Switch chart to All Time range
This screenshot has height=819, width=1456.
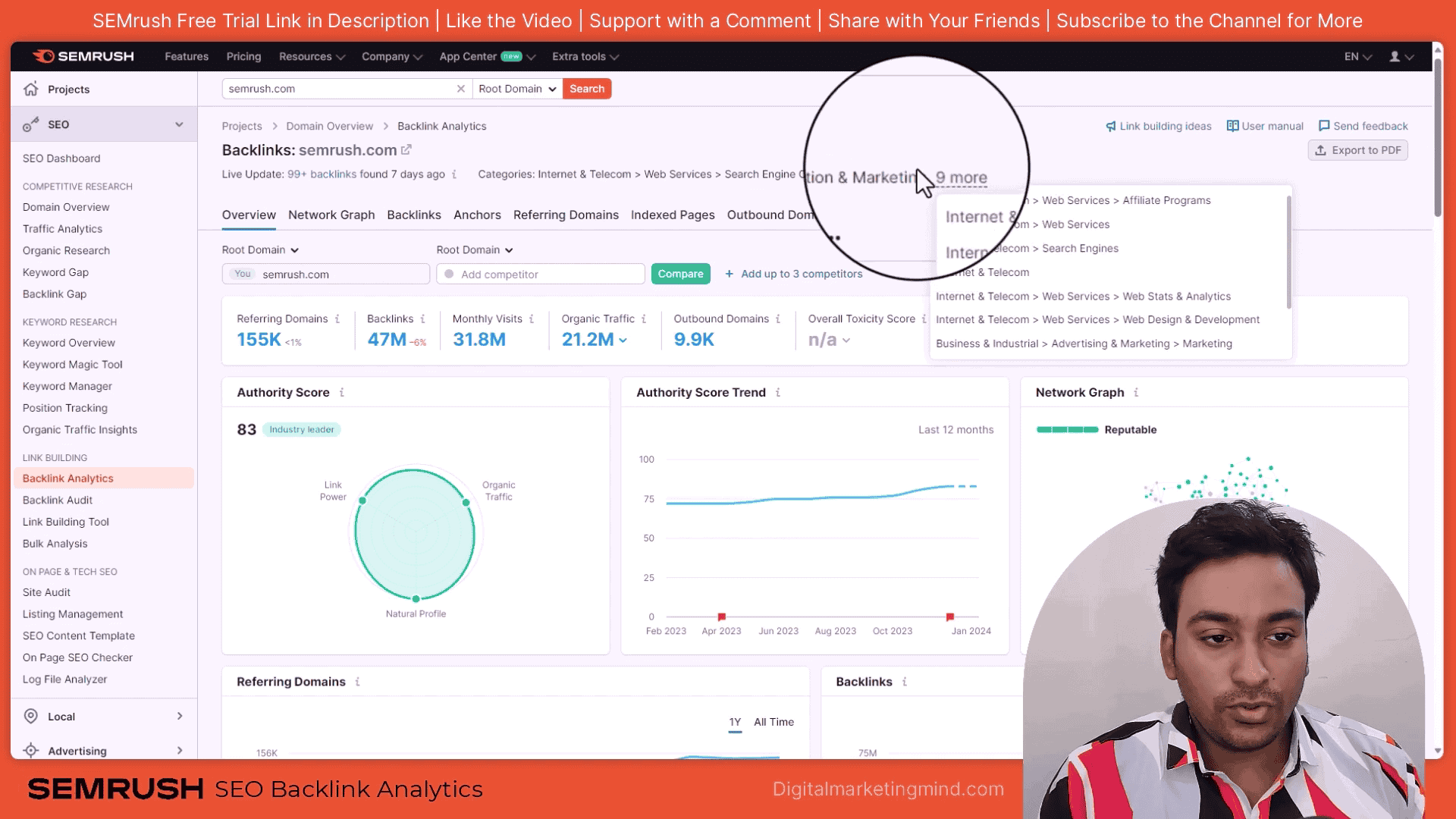click(773, 722)
